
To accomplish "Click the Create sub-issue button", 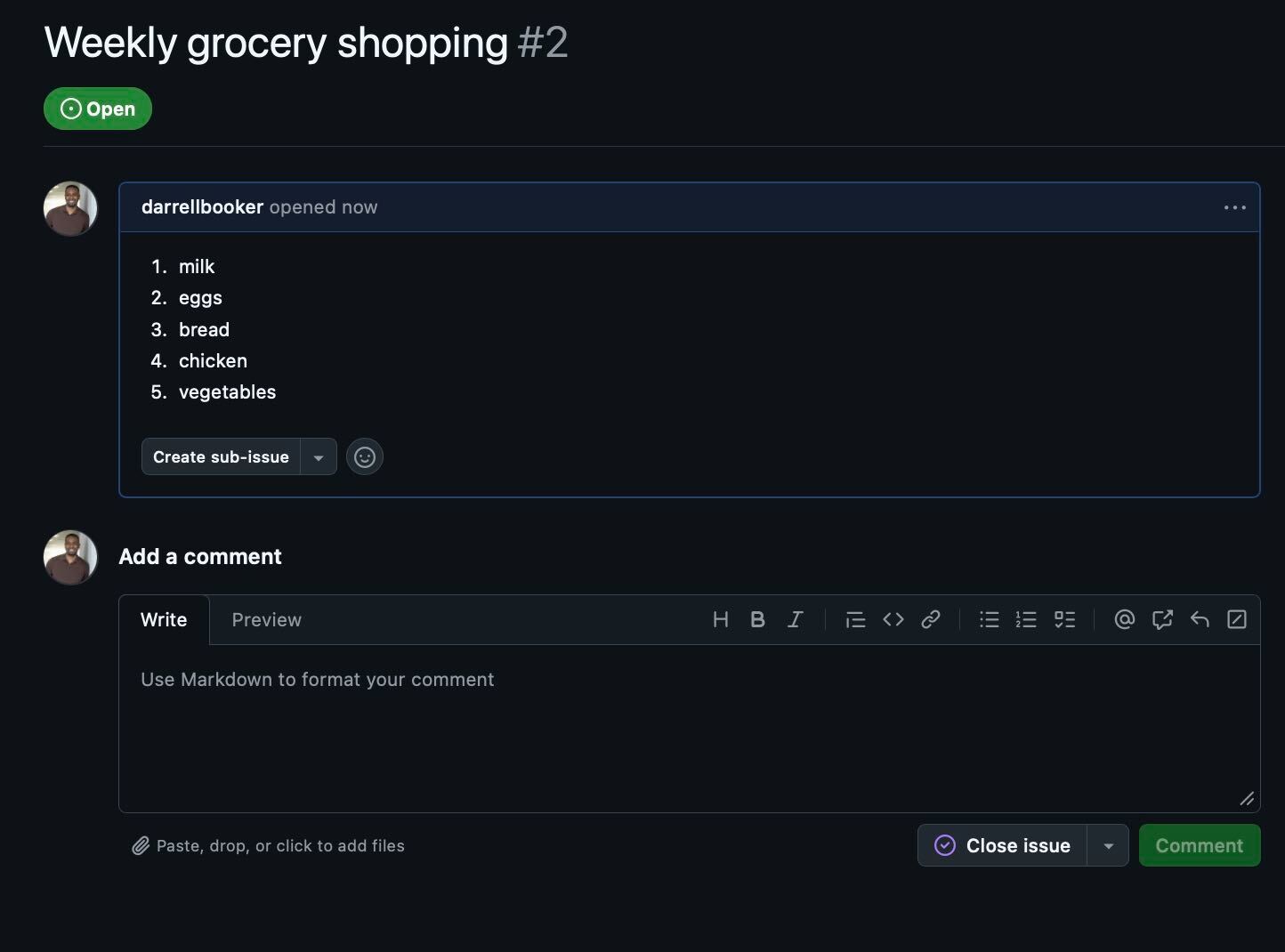I will click(220, 456).
